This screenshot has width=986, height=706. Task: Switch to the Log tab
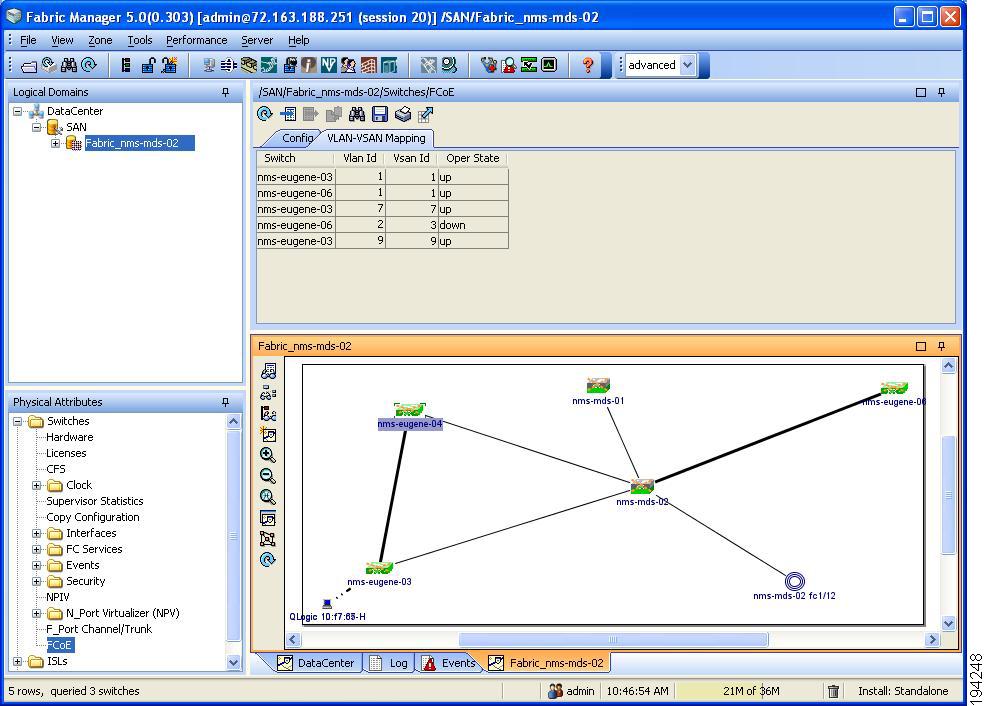click(x=389, y=663)
